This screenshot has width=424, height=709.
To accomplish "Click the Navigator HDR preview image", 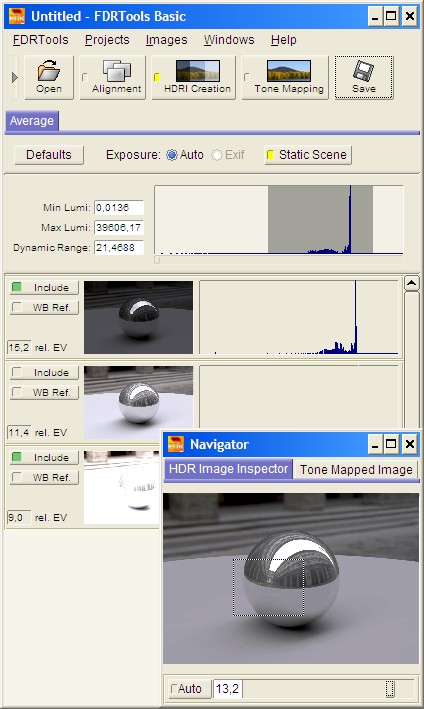I will tap(291, 578).
